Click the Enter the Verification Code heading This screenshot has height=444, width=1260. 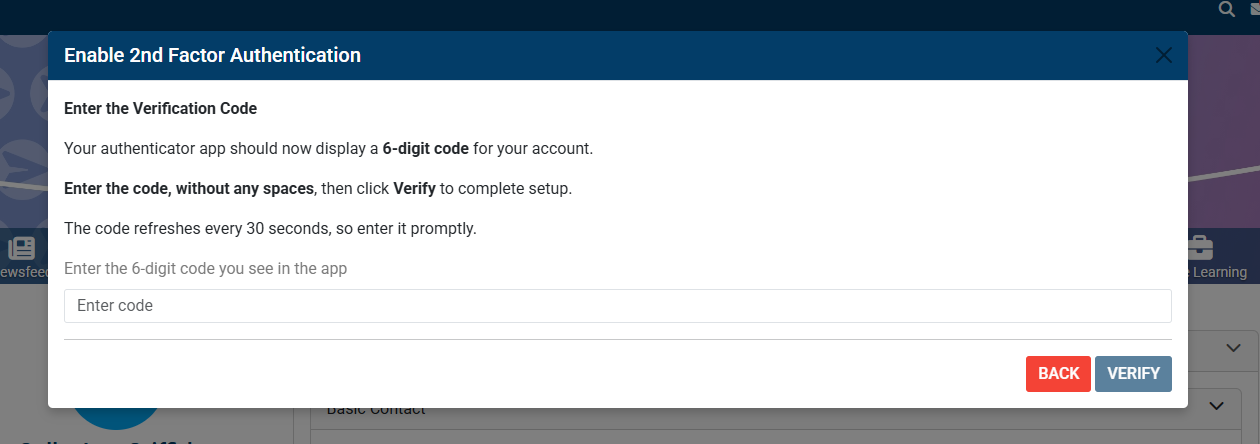tap(160, 108)
